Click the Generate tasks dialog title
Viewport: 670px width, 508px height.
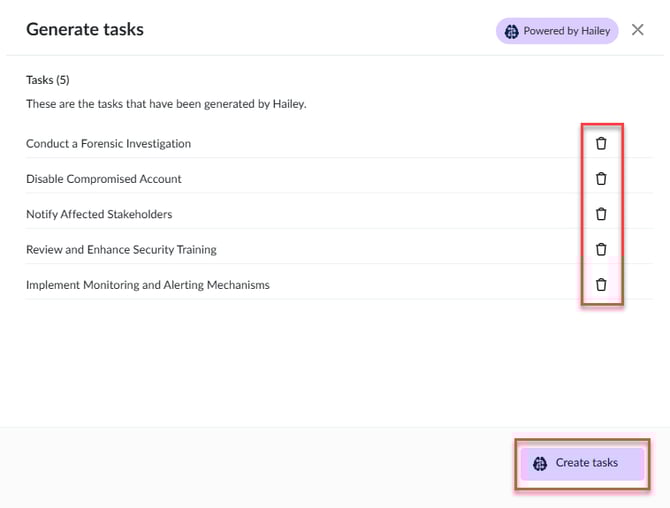(85, 29)
